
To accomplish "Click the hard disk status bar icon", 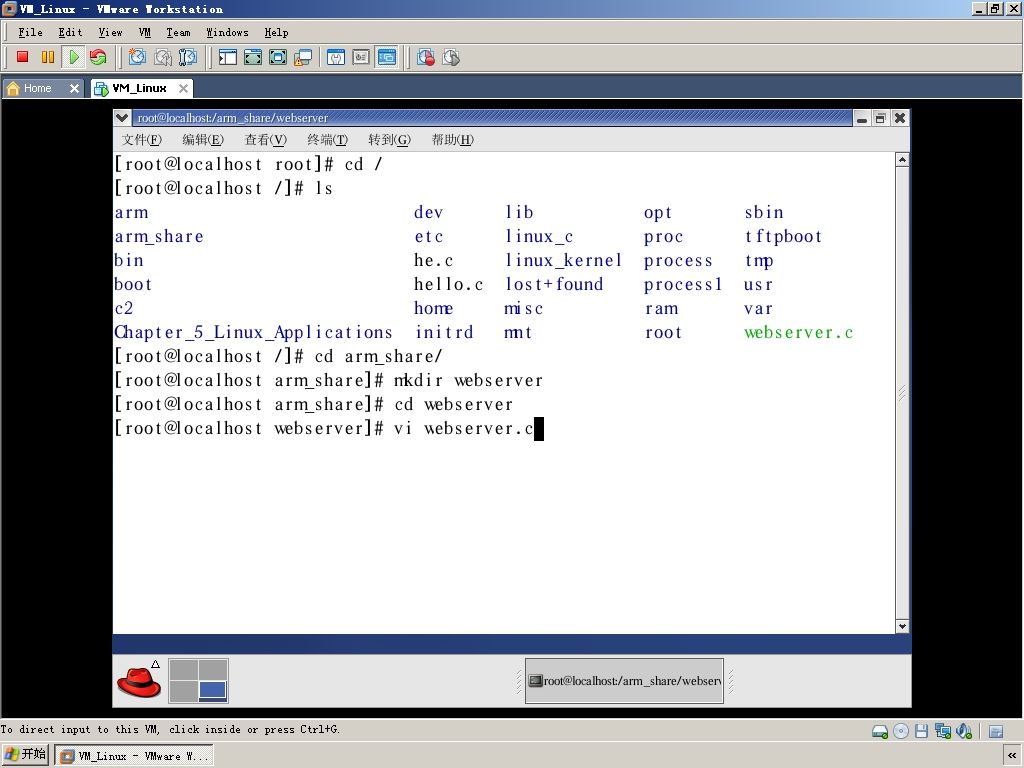I will (x=880, y=731).
